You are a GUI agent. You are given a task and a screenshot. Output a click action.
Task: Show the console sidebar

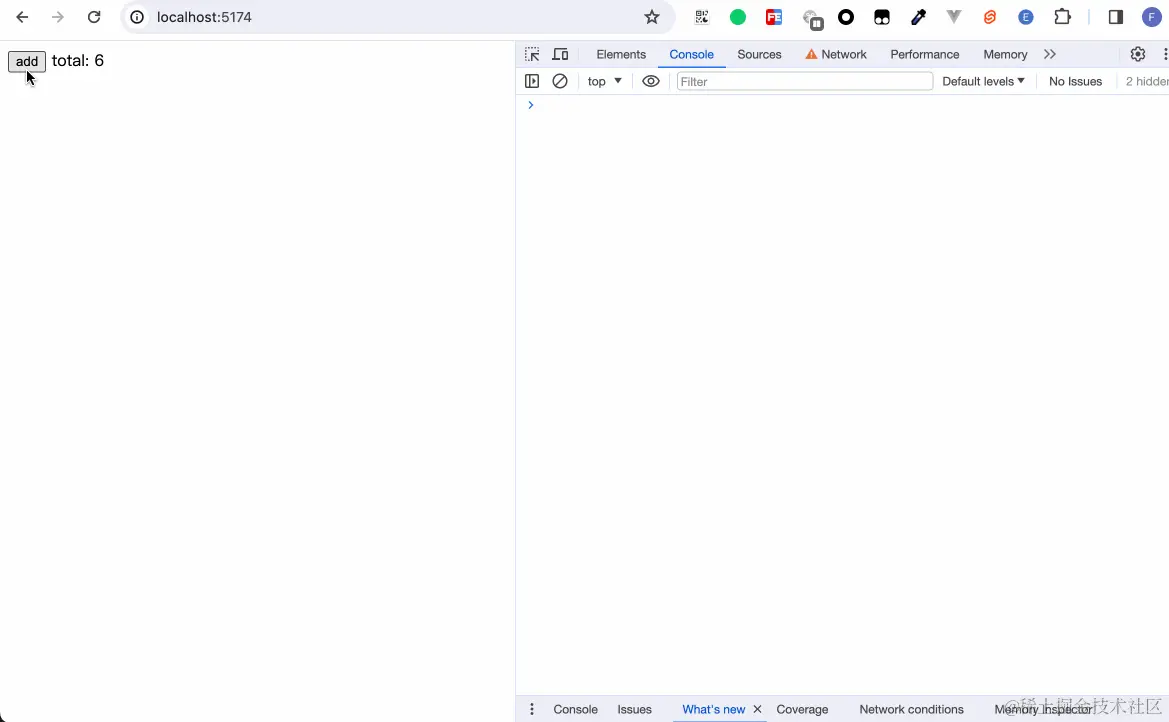pos(532,81)
